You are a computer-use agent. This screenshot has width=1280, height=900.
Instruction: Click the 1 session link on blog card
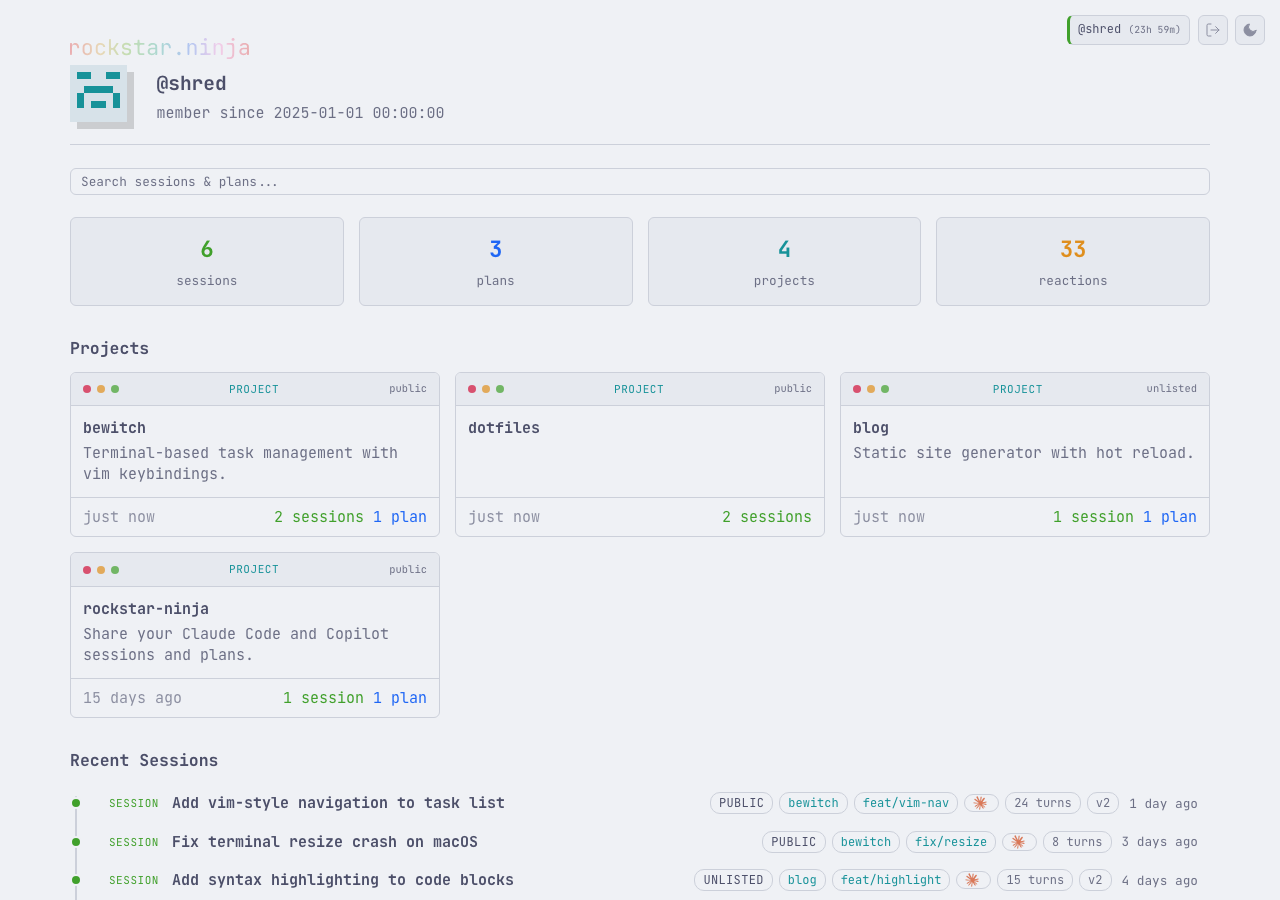pos(1093,516)
